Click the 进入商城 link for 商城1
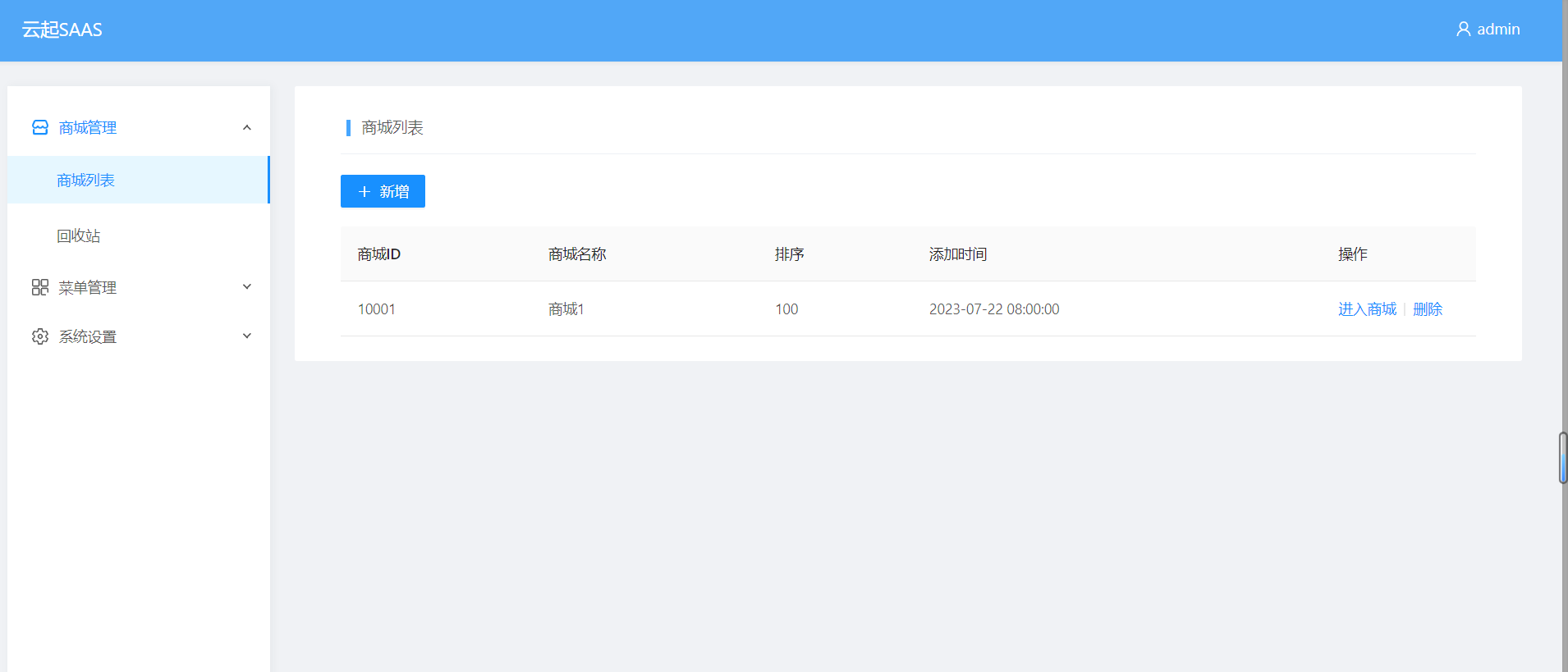This screenshot has width=1568, height=672. tap(1367, 309)
